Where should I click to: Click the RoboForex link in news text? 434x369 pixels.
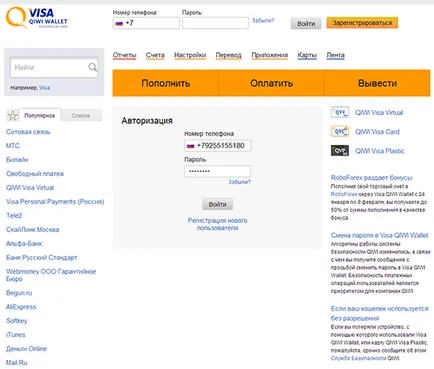pos(344,194)
